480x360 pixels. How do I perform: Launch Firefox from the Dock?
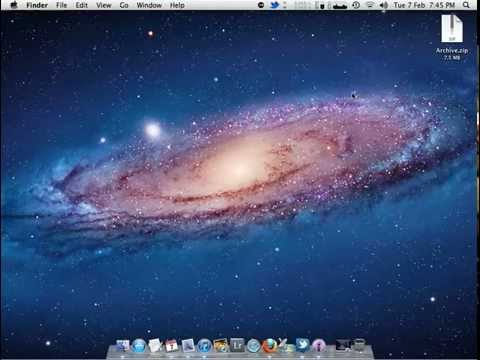point(269,346)
